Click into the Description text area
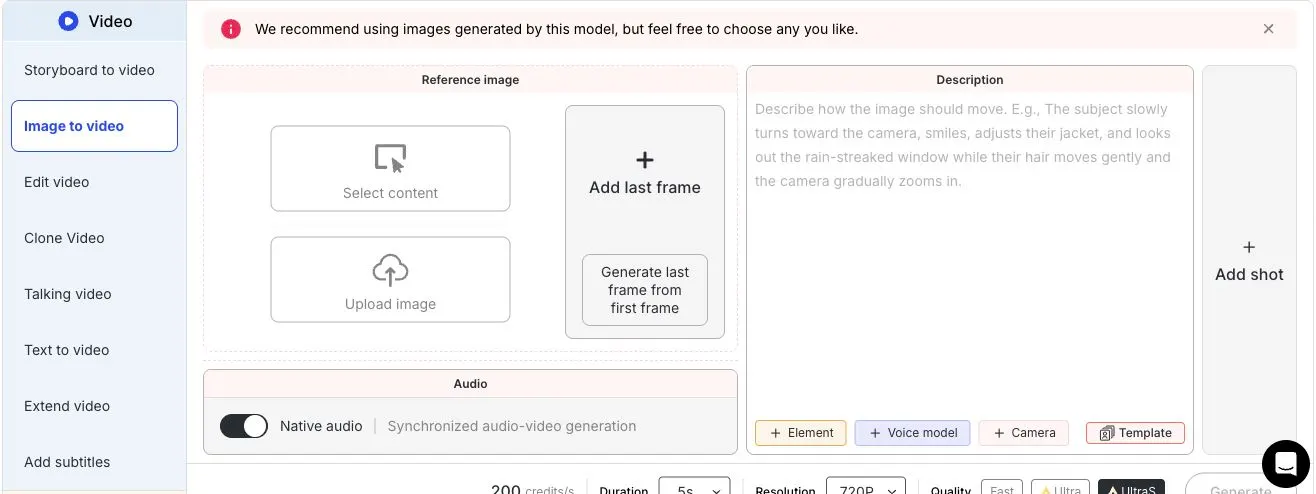 click(x=969, y=255)
